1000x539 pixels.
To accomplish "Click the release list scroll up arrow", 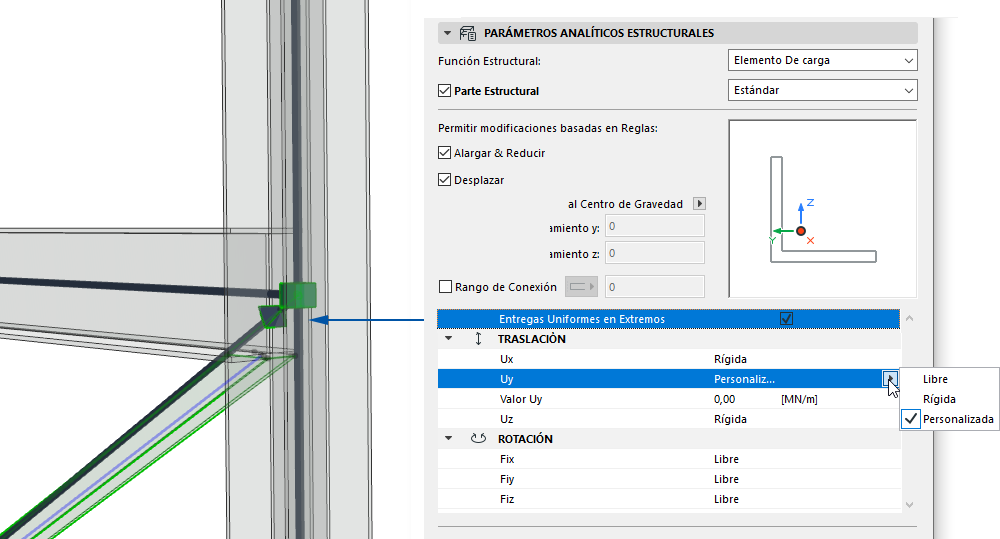I will (x=909, y=318).
